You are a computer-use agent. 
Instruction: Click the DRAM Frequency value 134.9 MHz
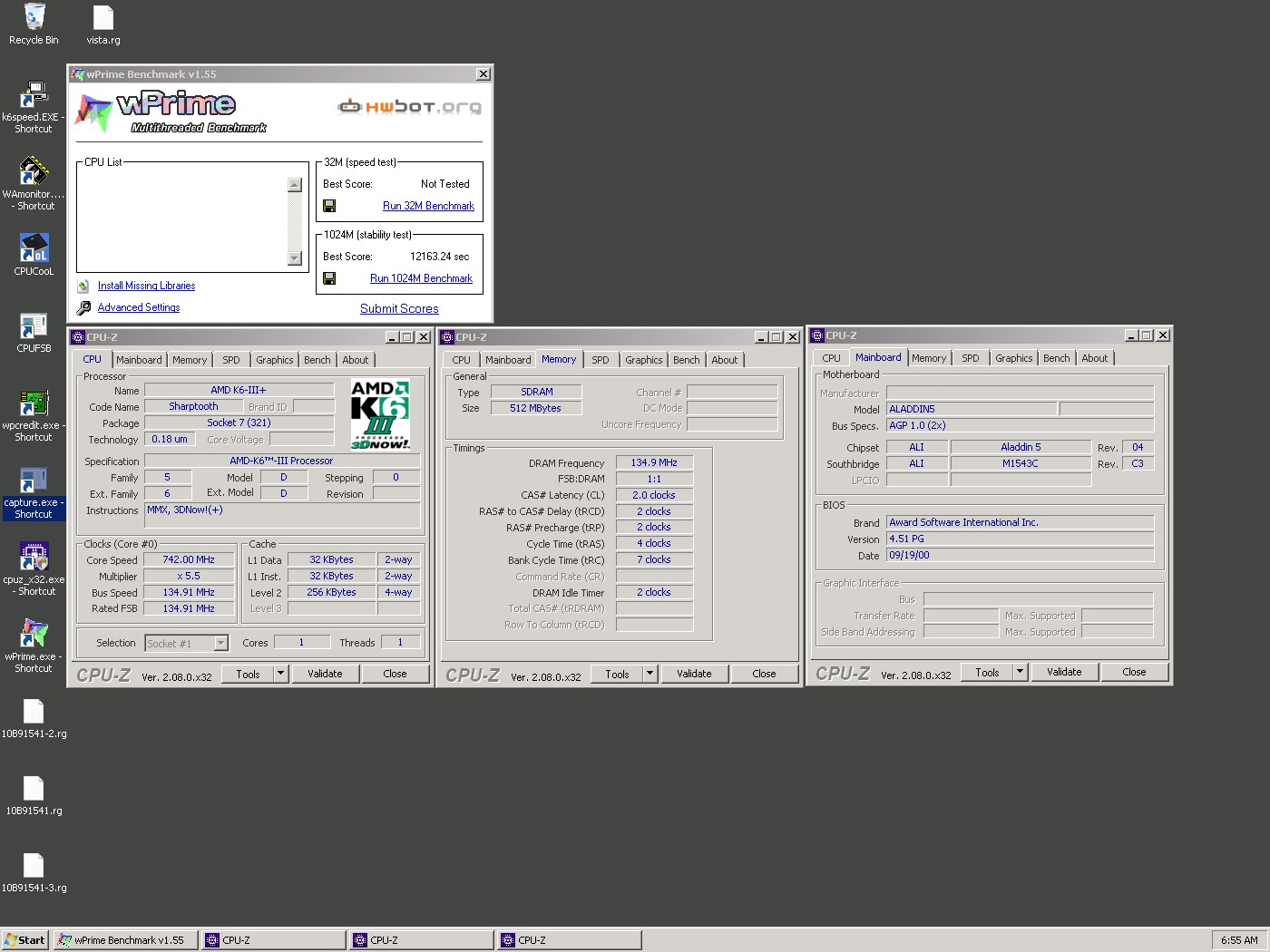[x=654, y=462]
